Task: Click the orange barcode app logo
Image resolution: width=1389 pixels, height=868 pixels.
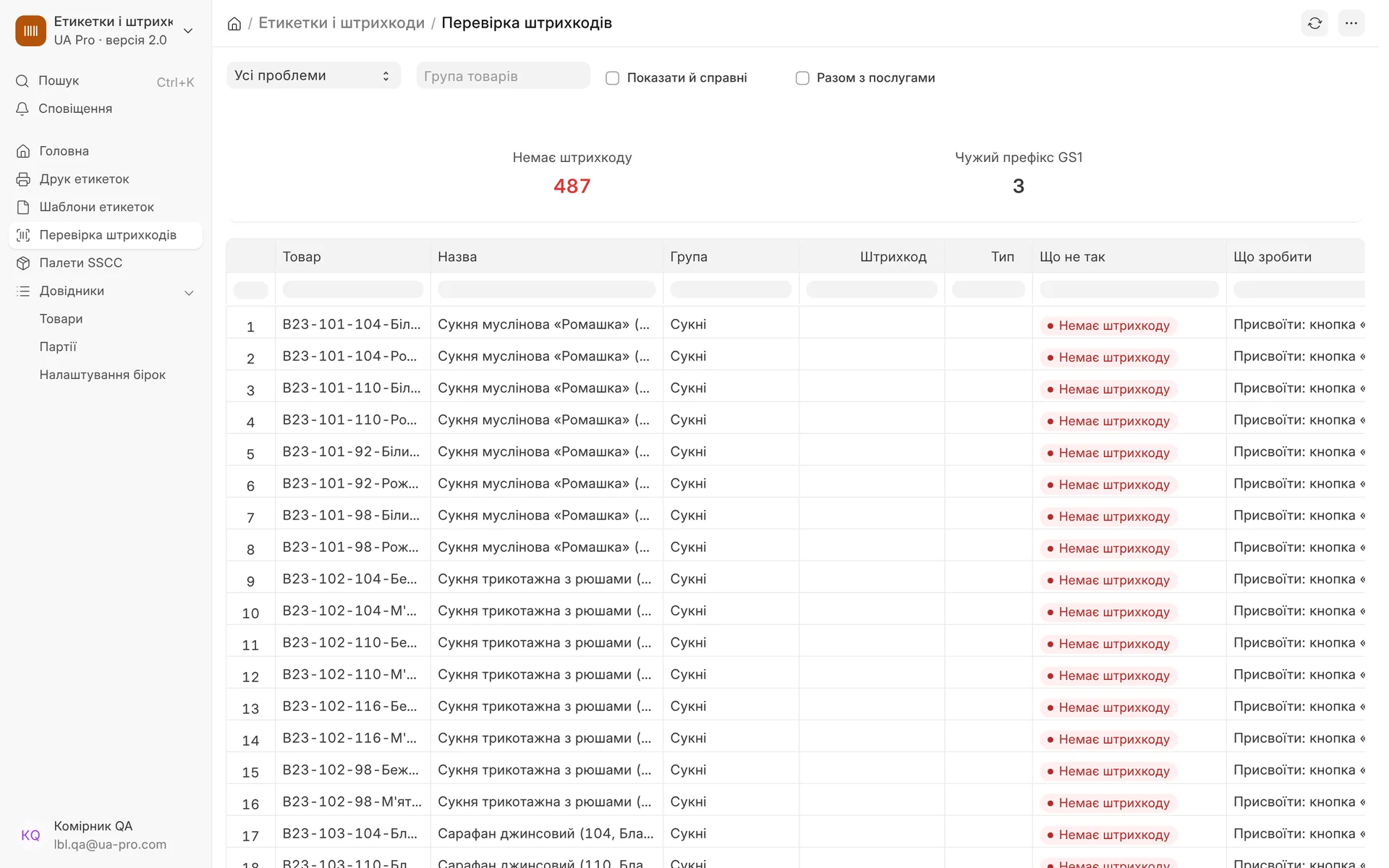Action: point(30,30)
